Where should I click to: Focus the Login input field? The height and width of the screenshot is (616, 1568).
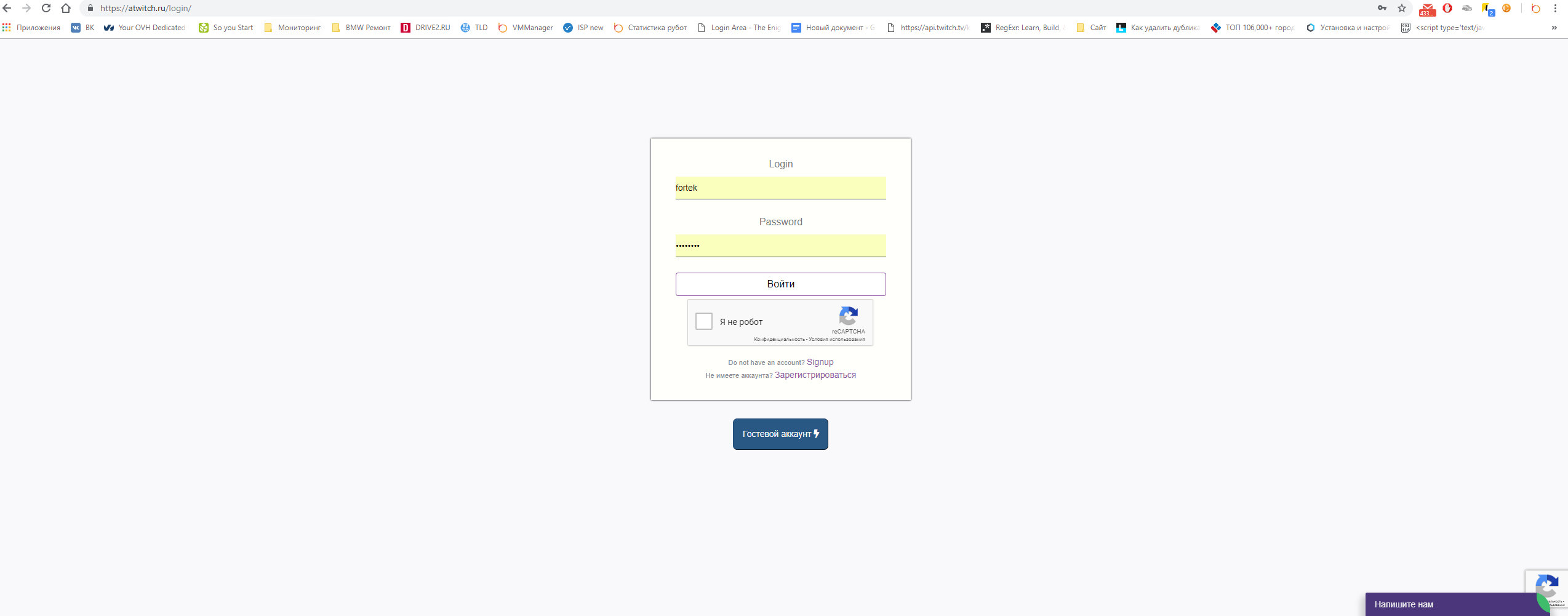click(780, 188)
